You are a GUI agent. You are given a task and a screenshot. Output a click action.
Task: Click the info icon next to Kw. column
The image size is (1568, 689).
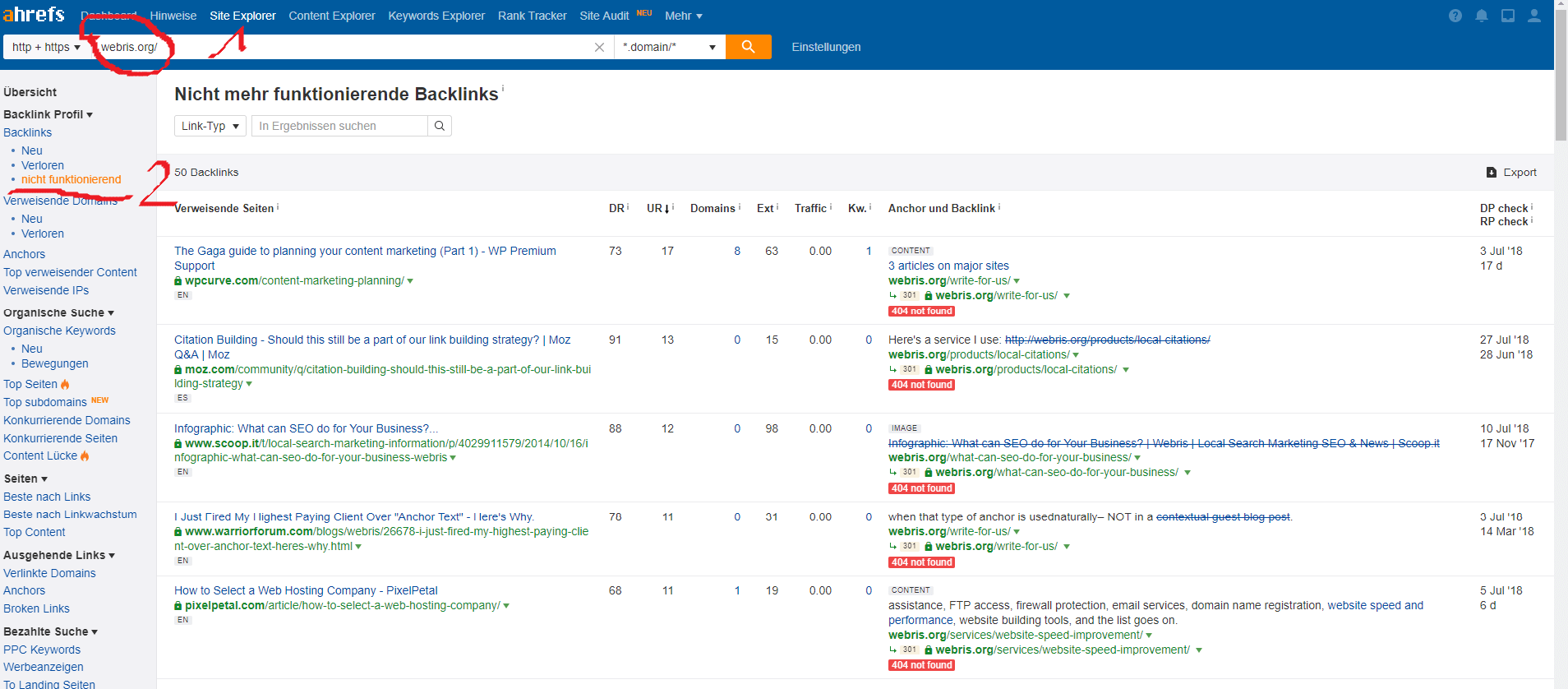[x=870, y=206]
